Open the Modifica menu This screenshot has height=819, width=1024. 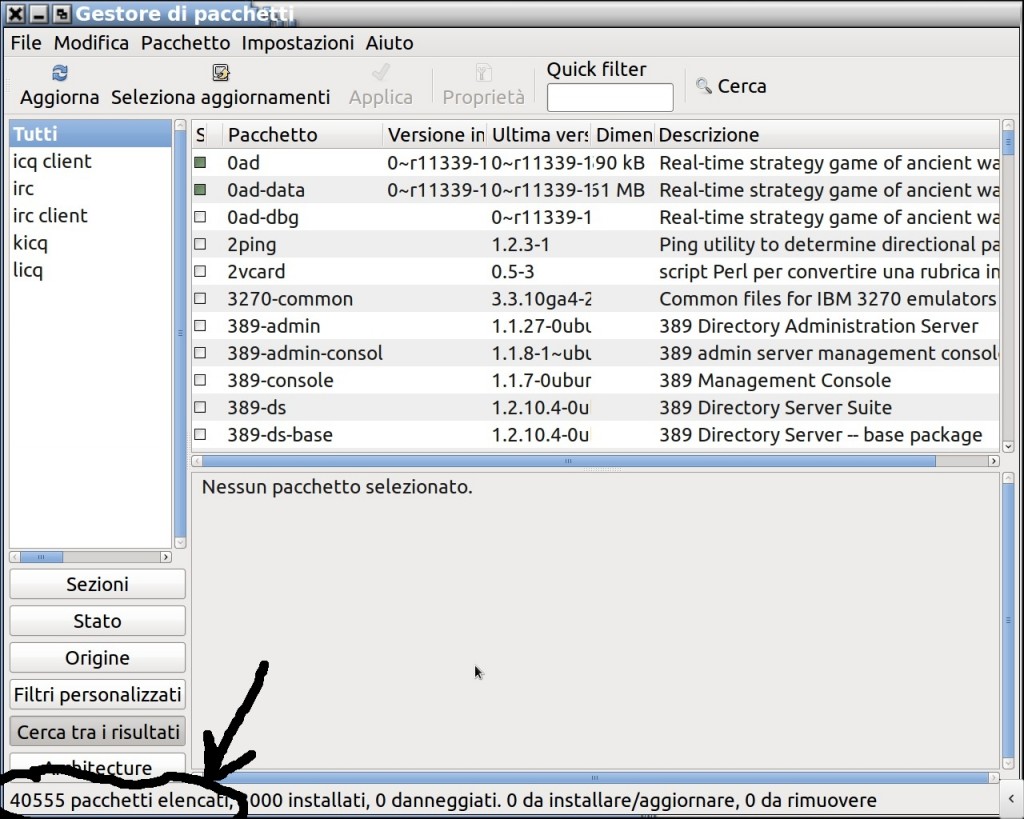coord(91,43)
